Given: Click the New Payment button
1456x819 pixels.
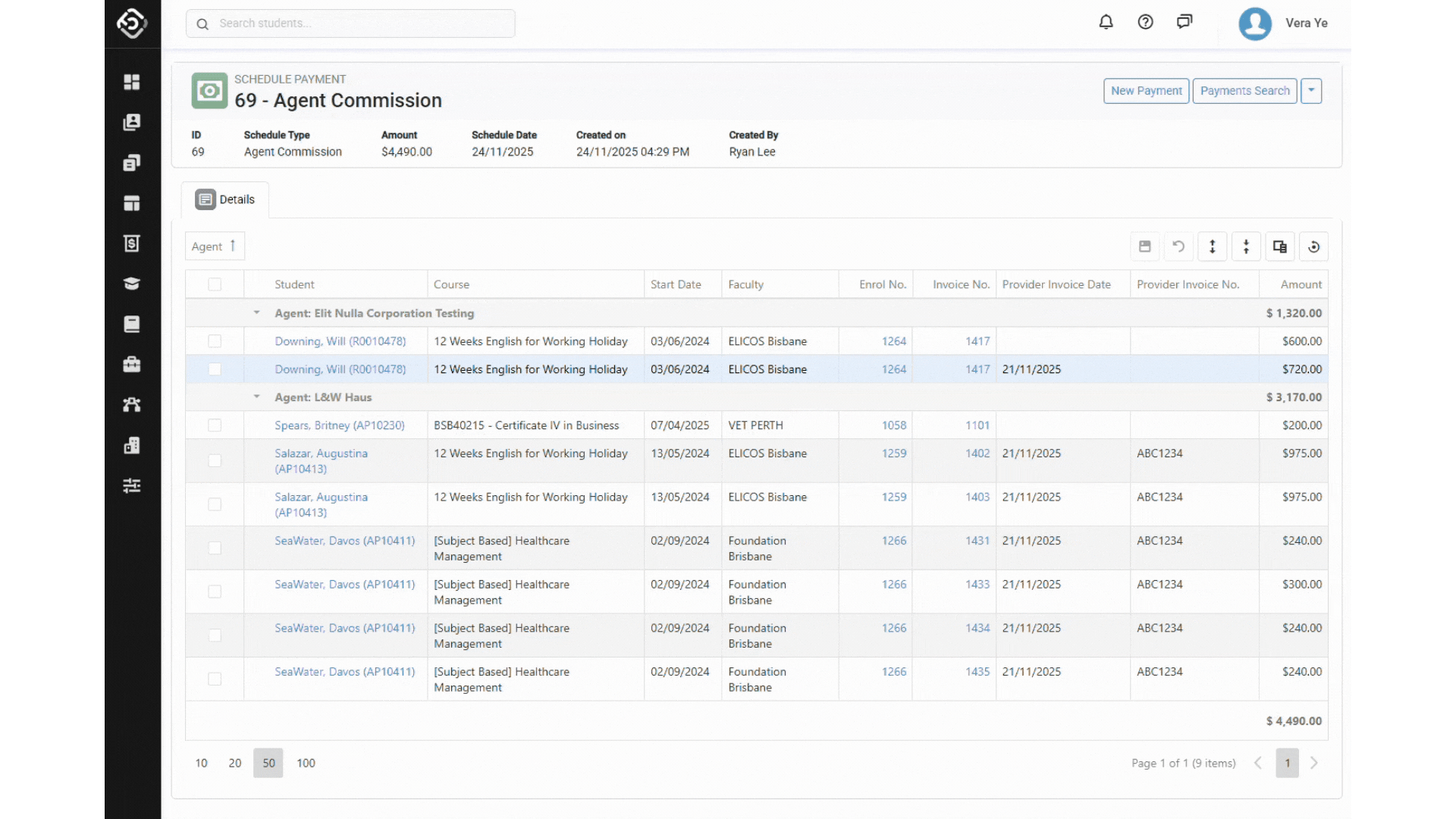Looking at the screenshot, I should coord(1146,91).
